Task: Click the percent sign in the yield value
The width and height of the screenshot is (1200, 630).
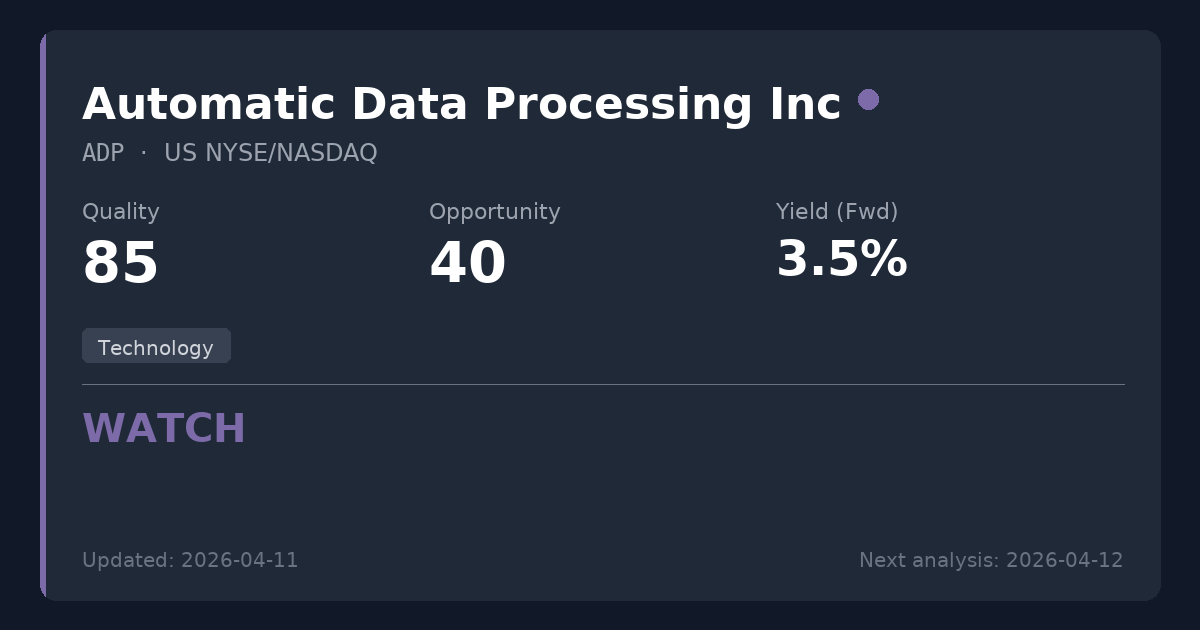Action: click(884, 260)
